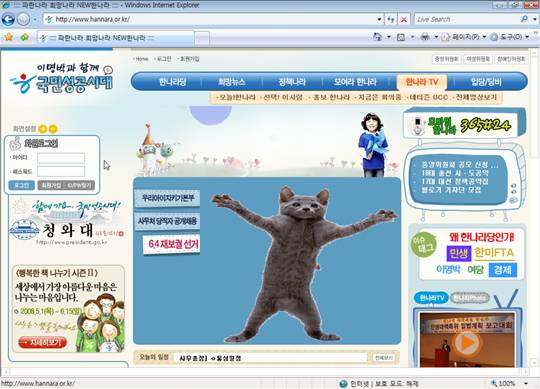540x389 pixels.
Task: Click the purple 민생 issue tag
Action: [x=459, y=254]
